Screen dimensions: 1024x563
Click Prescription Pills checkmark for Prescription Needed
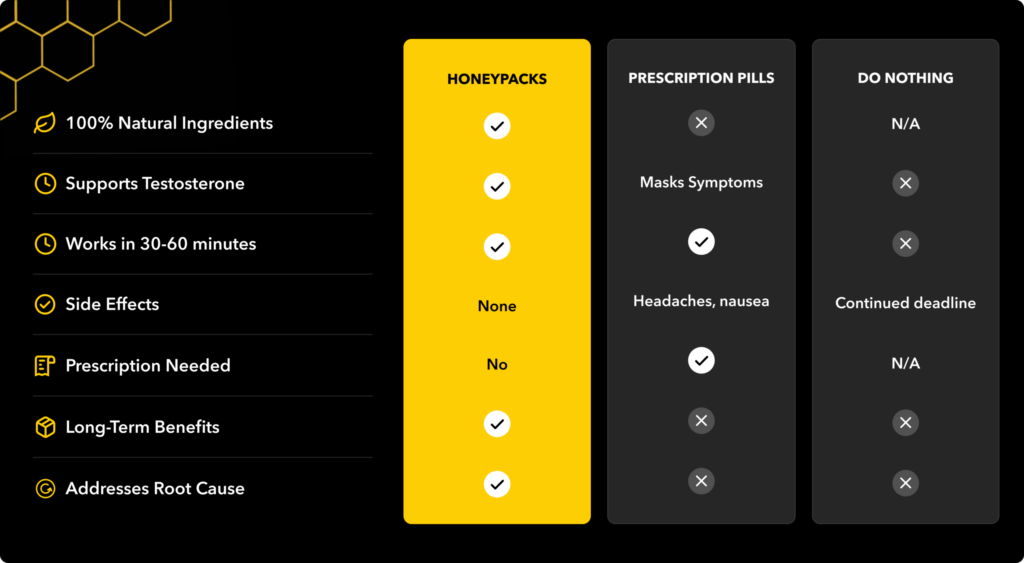tap(701, 360)
